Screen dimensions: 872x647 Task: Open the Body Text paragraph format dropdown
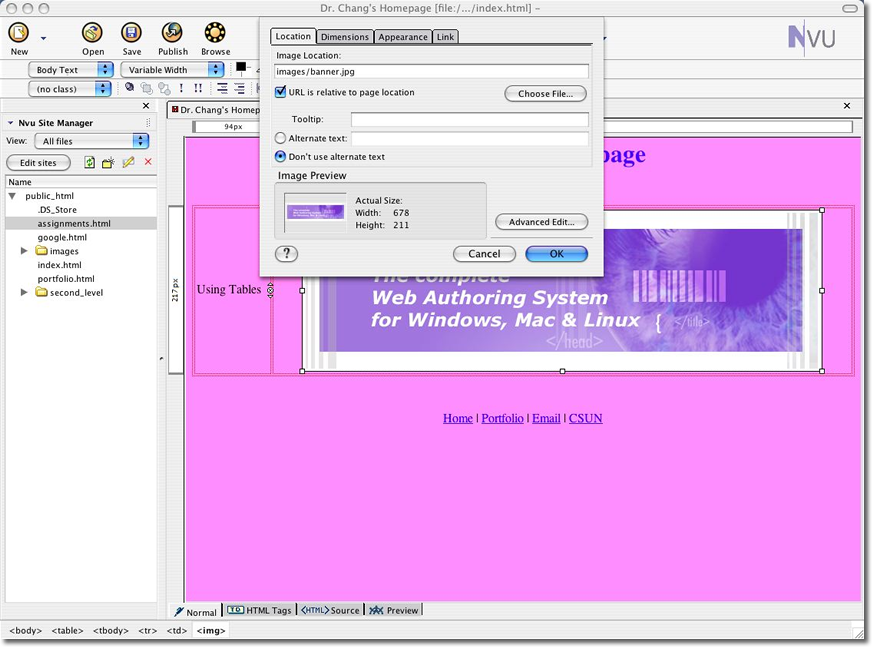click(71, 70)
